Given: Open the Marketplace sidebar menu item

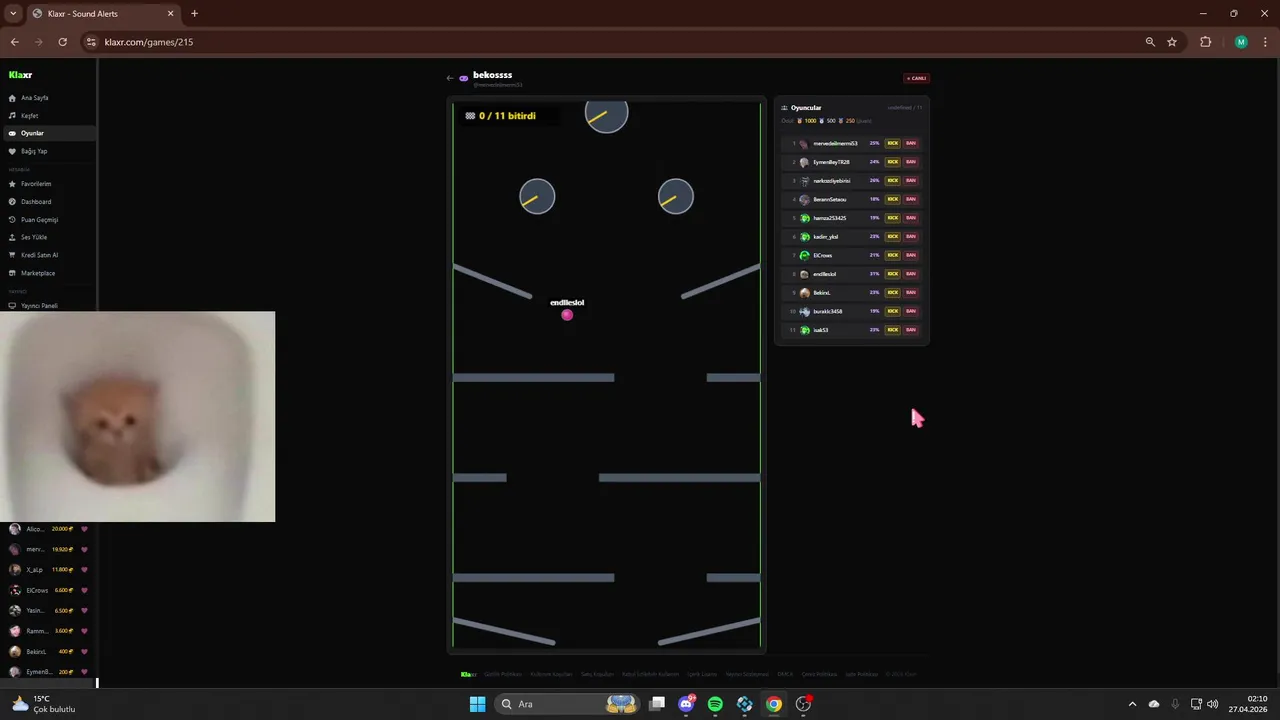Looking at the screenshot, I should click(x=48, y=273).
